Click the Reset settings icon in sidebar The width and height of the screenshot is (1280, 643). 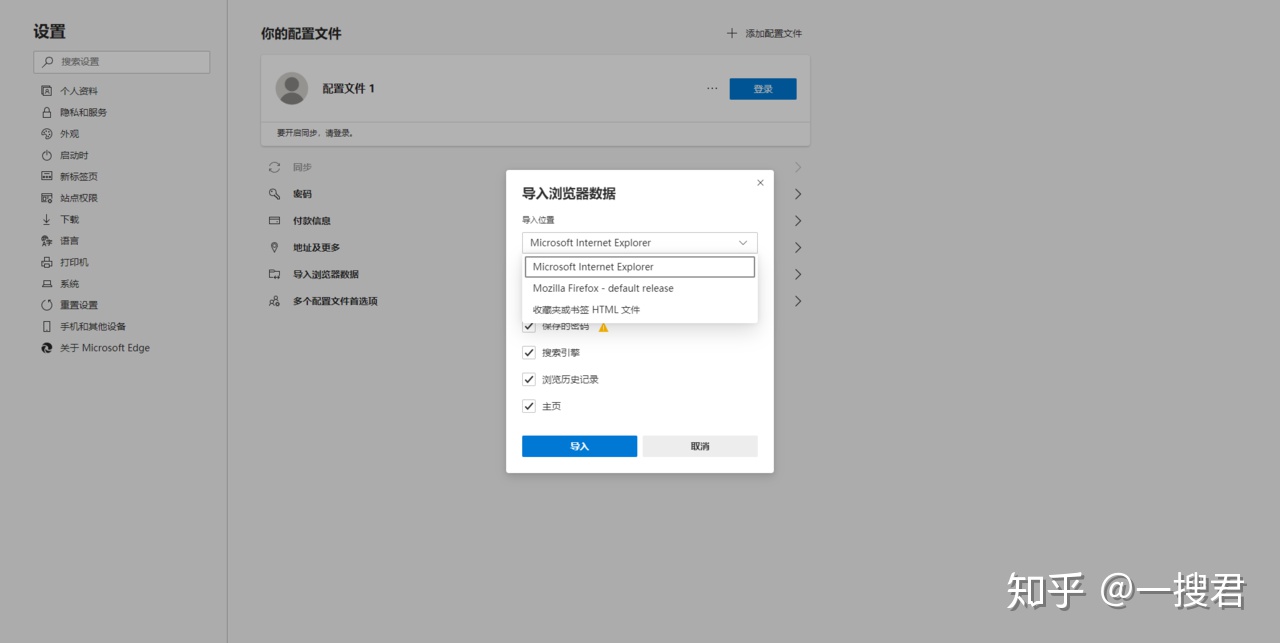[x=46, y=305]
